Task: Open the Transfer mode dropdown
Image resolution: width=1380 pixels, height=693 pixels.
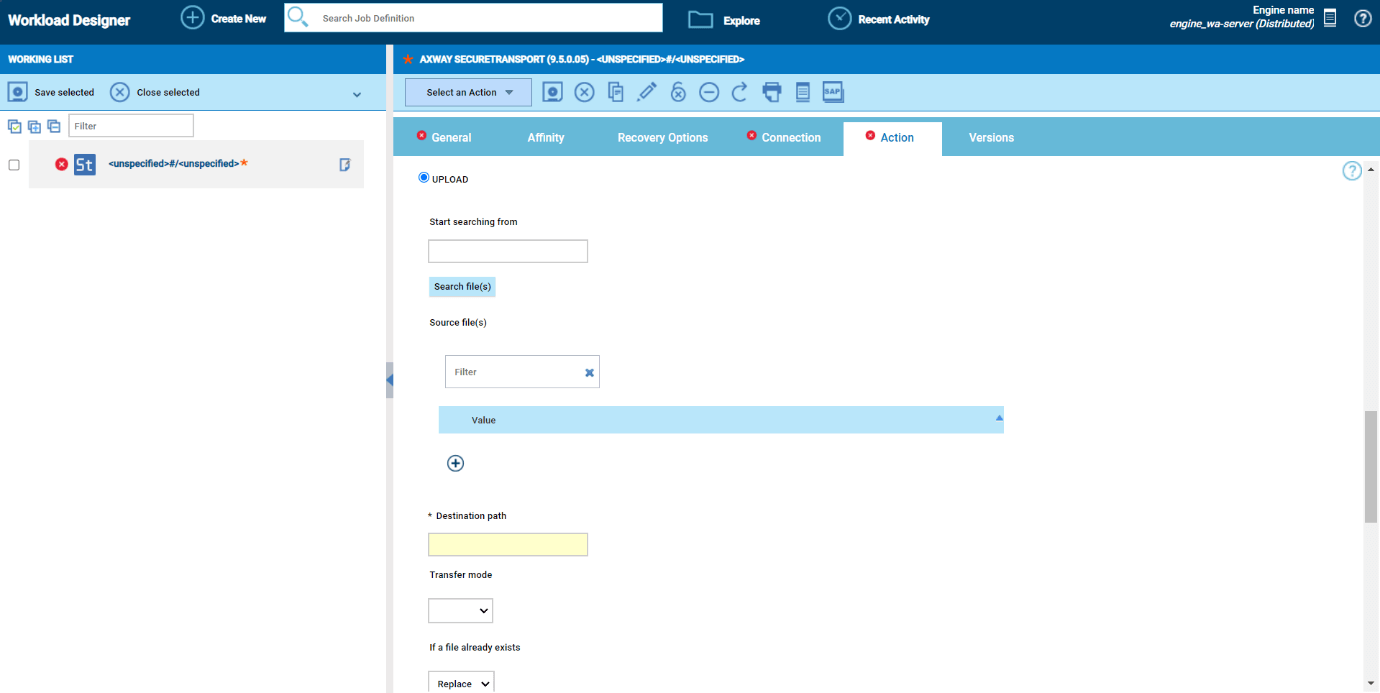Action: click(460, 610)
